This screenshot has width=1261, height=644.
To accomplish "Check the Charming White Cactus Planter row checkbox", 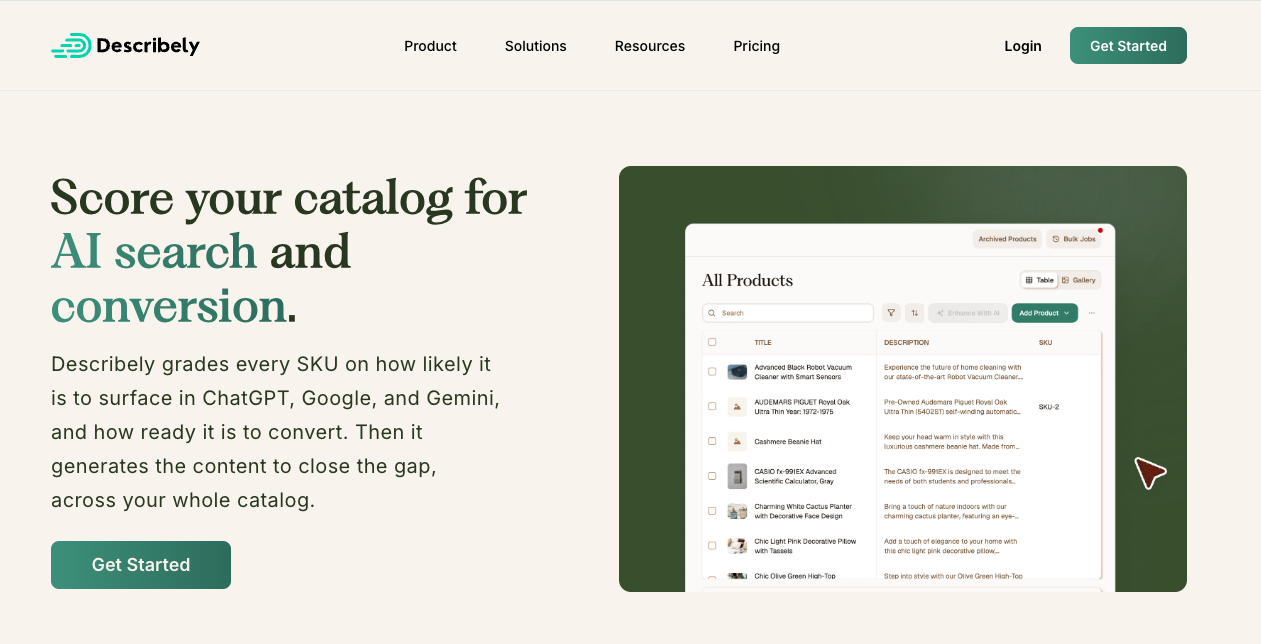I will pos(712,511).
